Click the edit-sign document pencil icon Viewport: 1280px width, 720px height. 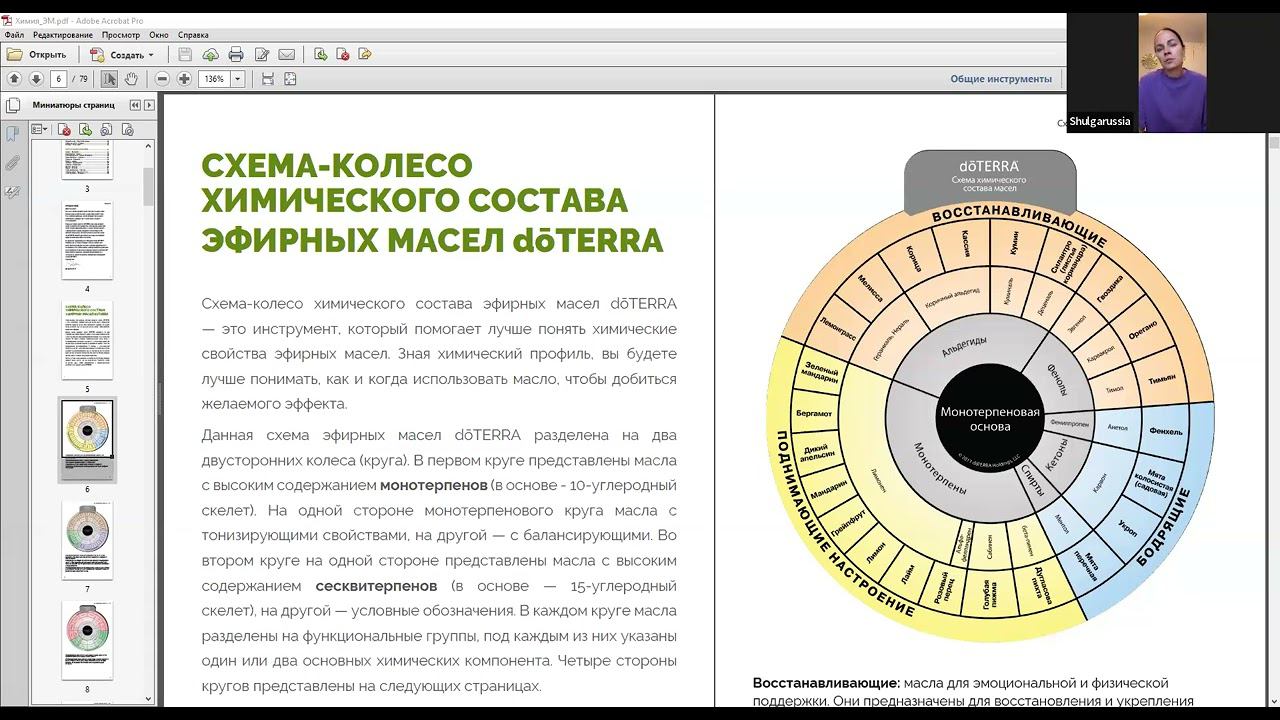pos(262,54)
